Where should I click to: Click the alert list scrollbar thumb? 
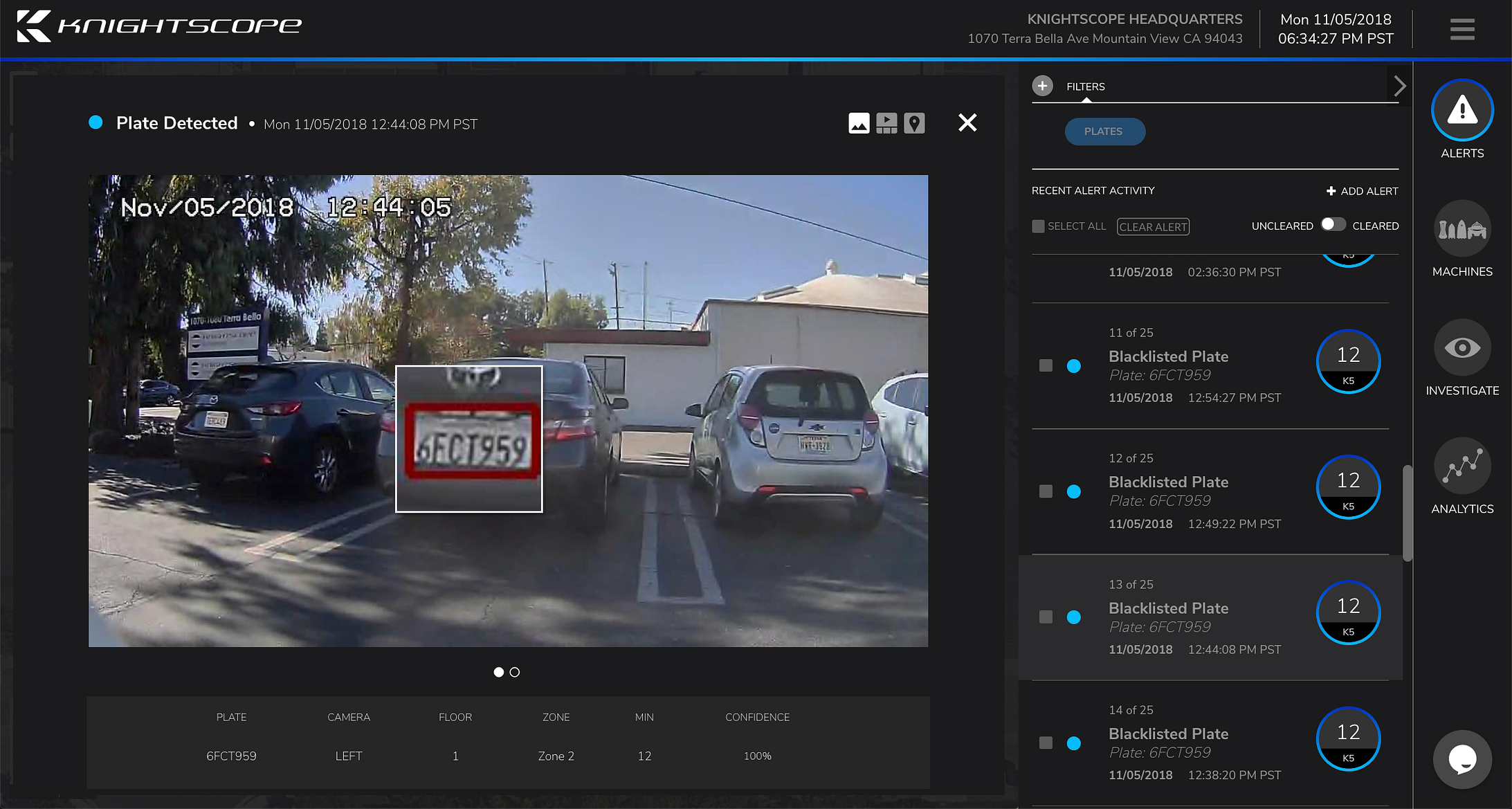coord(1407,513)
